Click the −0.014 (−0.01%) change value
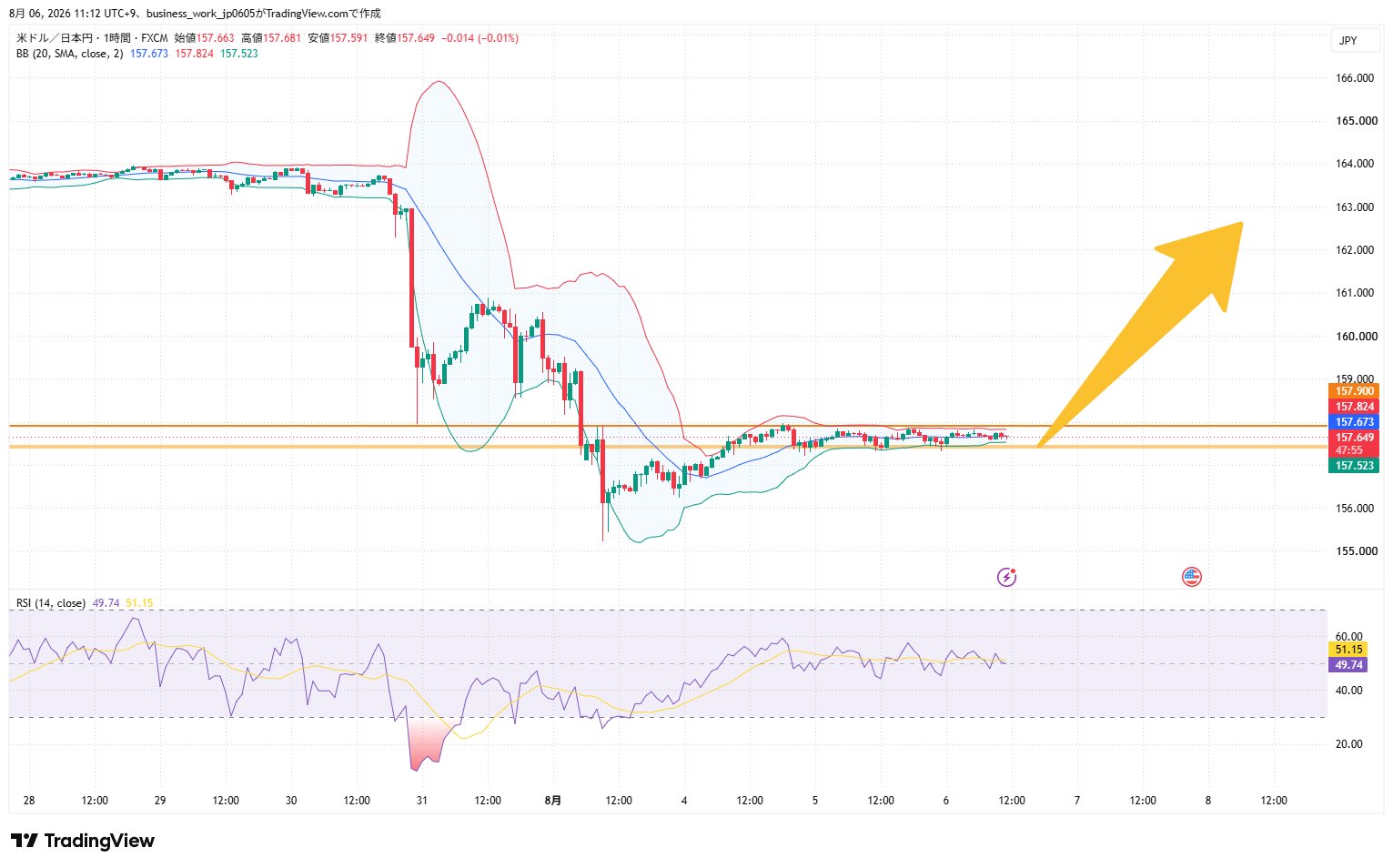The height and width of the screenshot is (868, 1393). (x=479, y=38)
